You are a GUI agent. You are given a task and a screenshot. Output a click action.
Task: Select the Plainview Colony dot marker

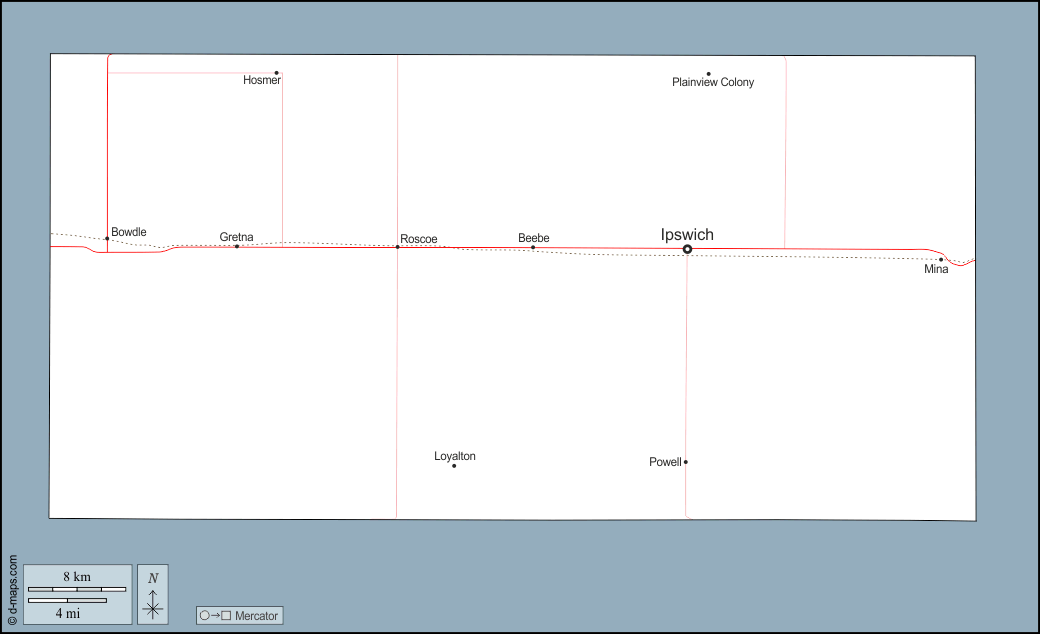click(709, 74)
